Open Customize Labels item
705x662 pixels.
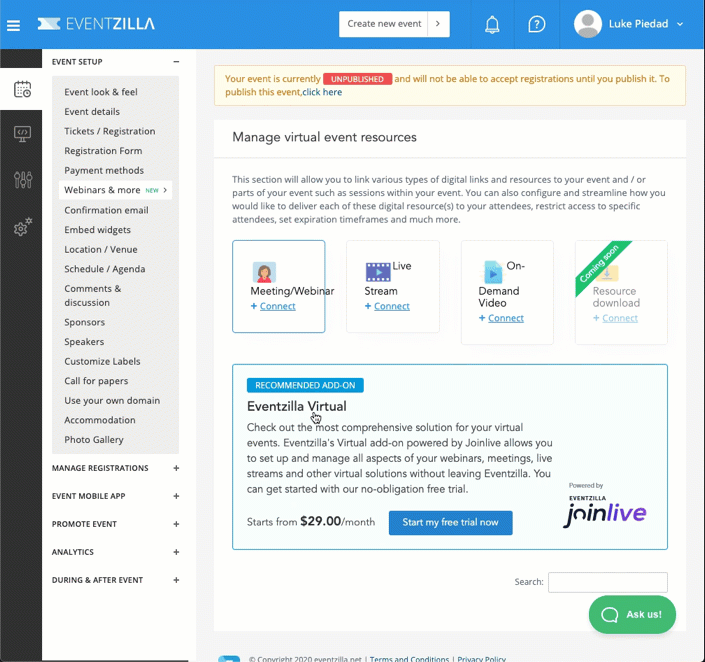pos(102,362)
